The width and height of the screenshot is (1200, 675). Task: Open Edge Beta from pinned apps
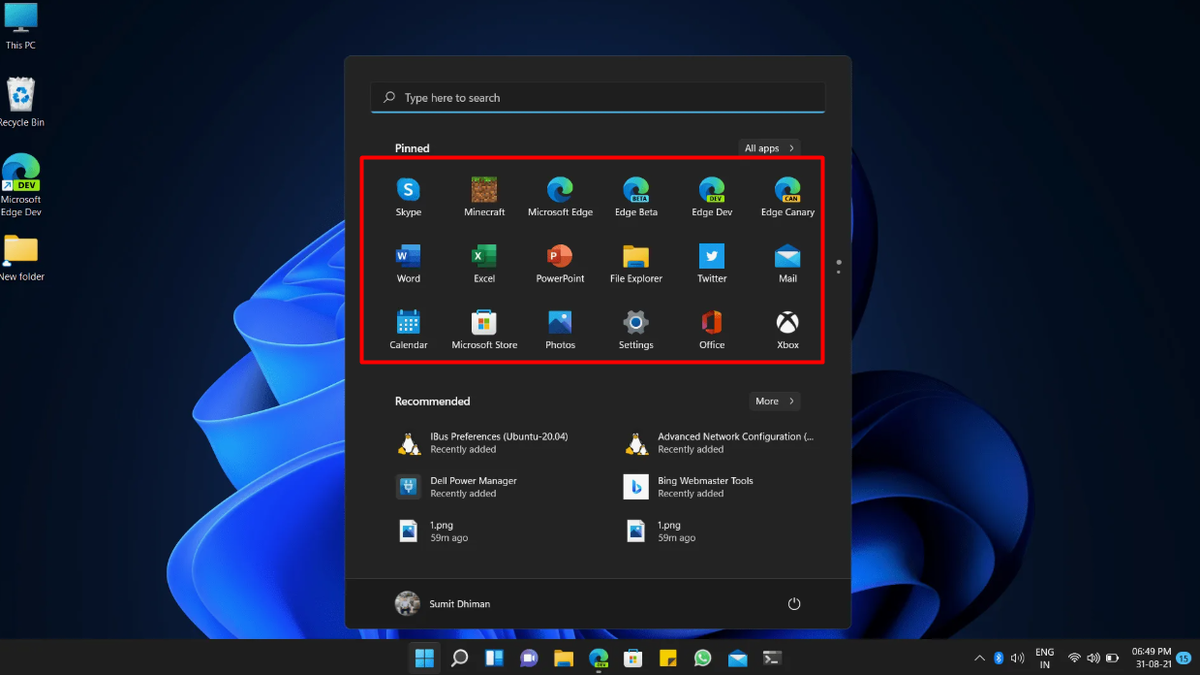[636, 196]
